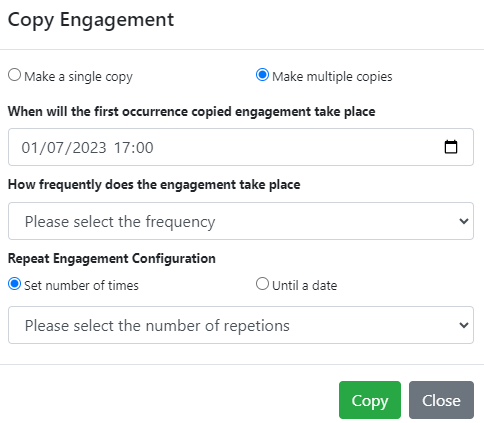The width and height of the screenshot is (484, 423).
Task: Click the chevron arrow of the frequency dropdown
Action: [x=464, y=221]
